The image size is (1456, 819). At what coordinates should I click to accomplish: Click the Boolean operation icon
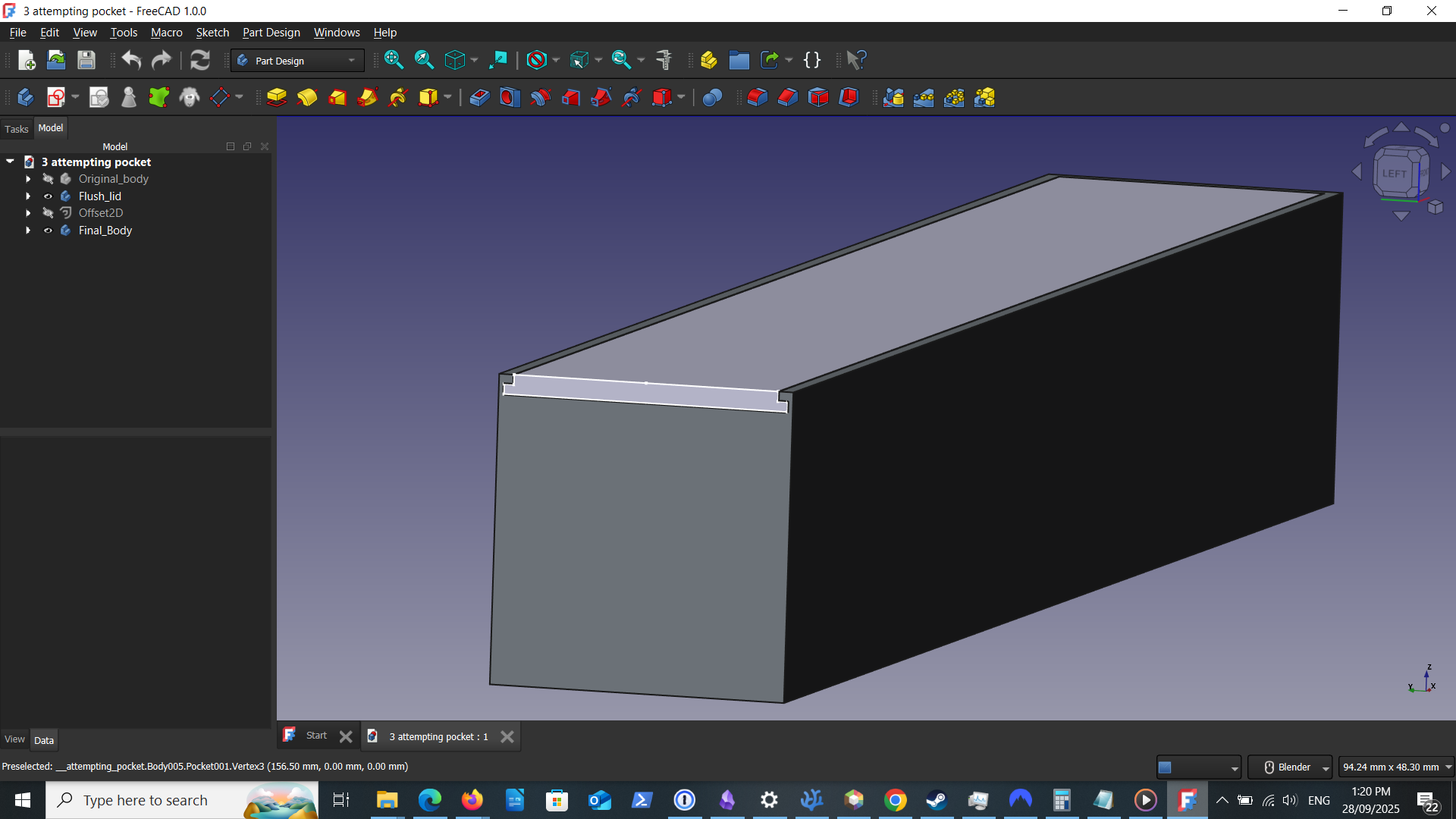(x=712, y=98)
